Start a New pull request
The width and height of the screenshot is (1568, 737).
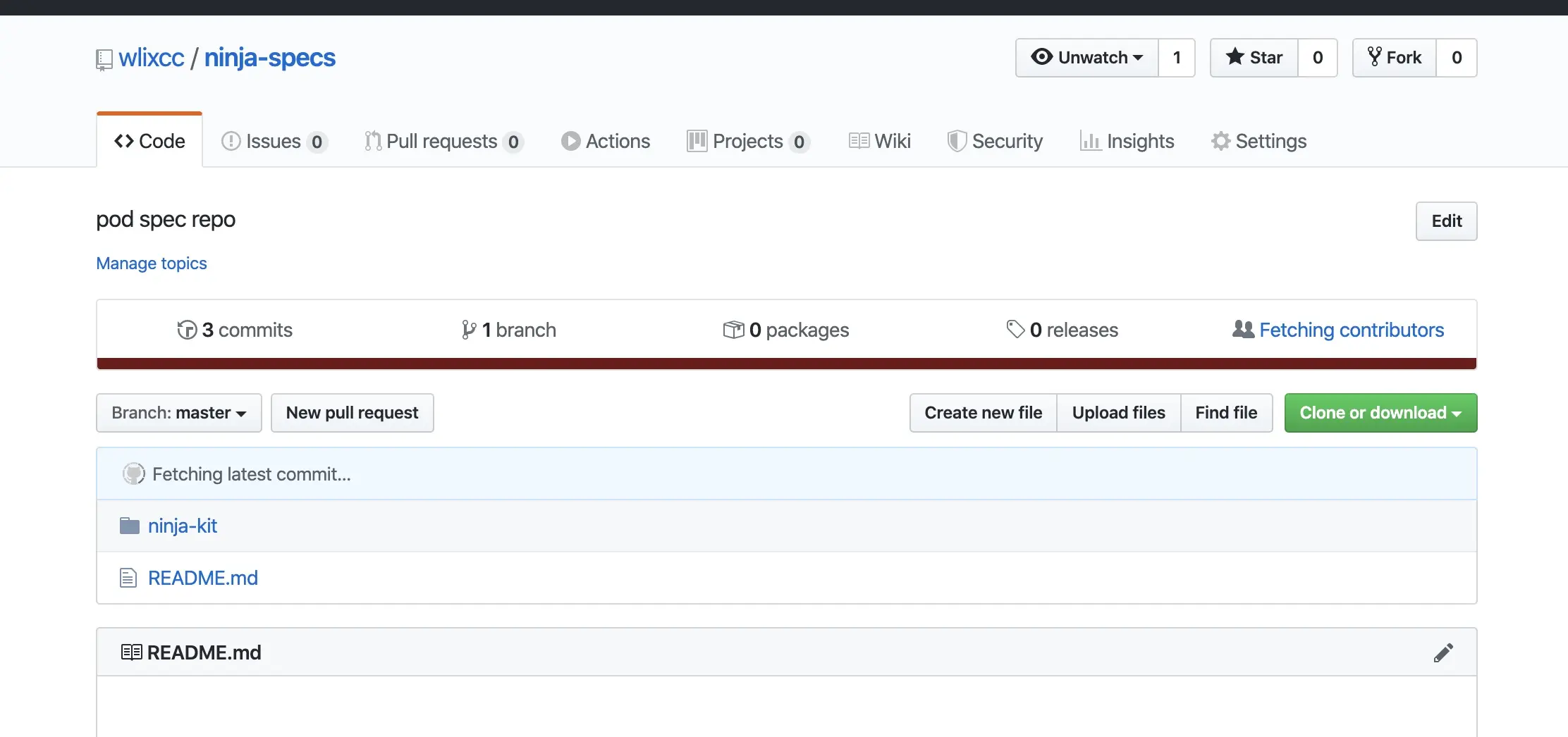pos(353,413)
